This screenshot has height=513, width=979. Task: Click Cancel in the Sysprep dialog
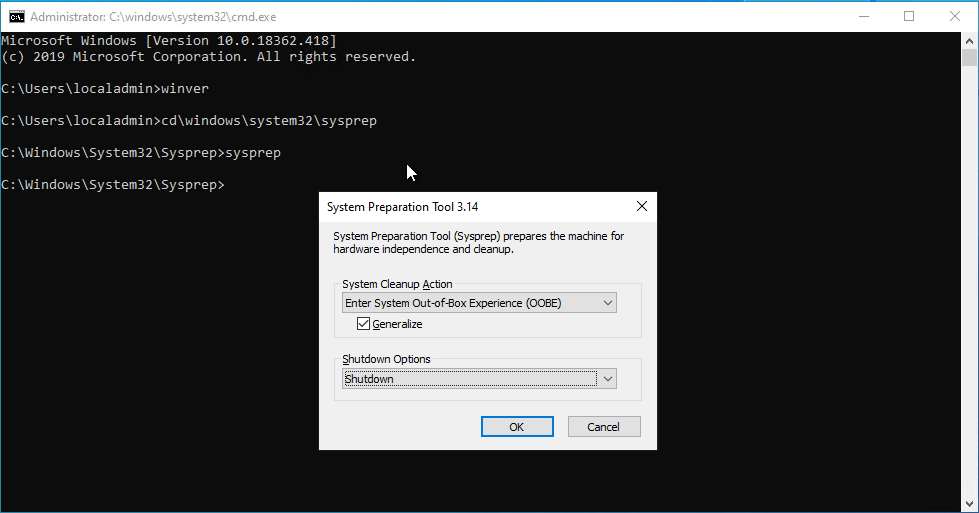point(604,427)
